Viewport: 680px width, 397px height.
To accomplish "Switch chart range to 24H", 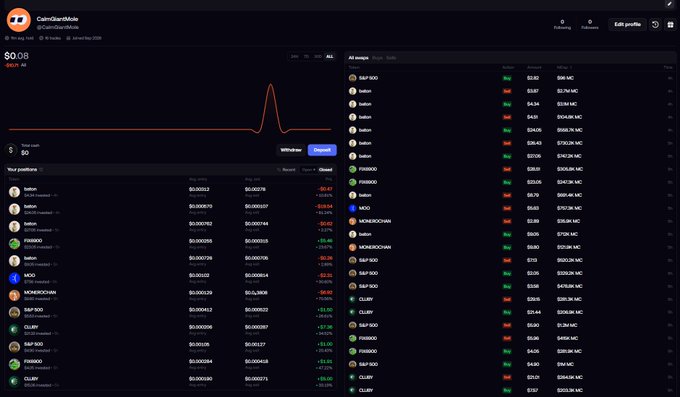I will click(x=294, y=56).
